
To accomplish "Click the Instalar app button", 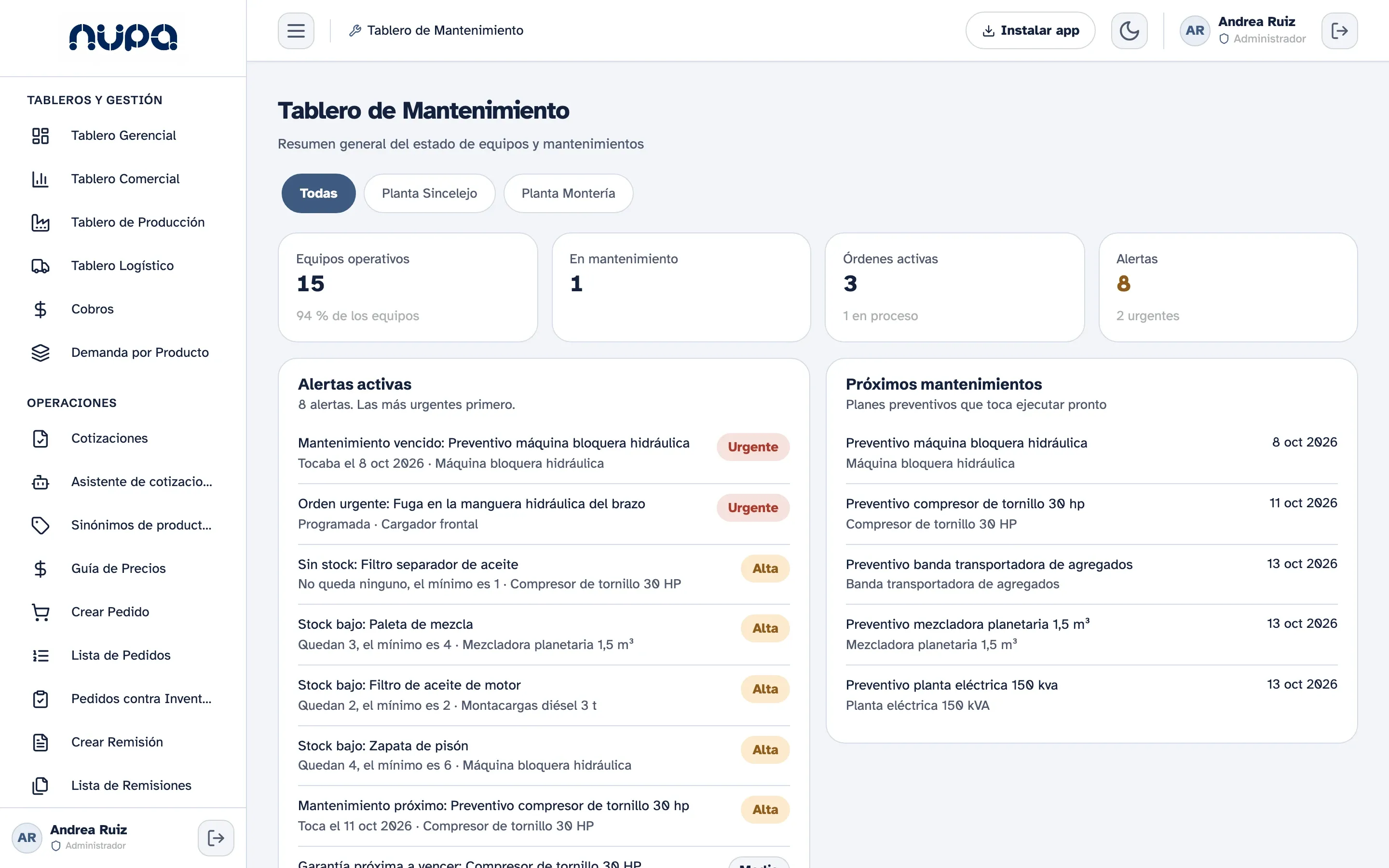I will point(1030,30).
